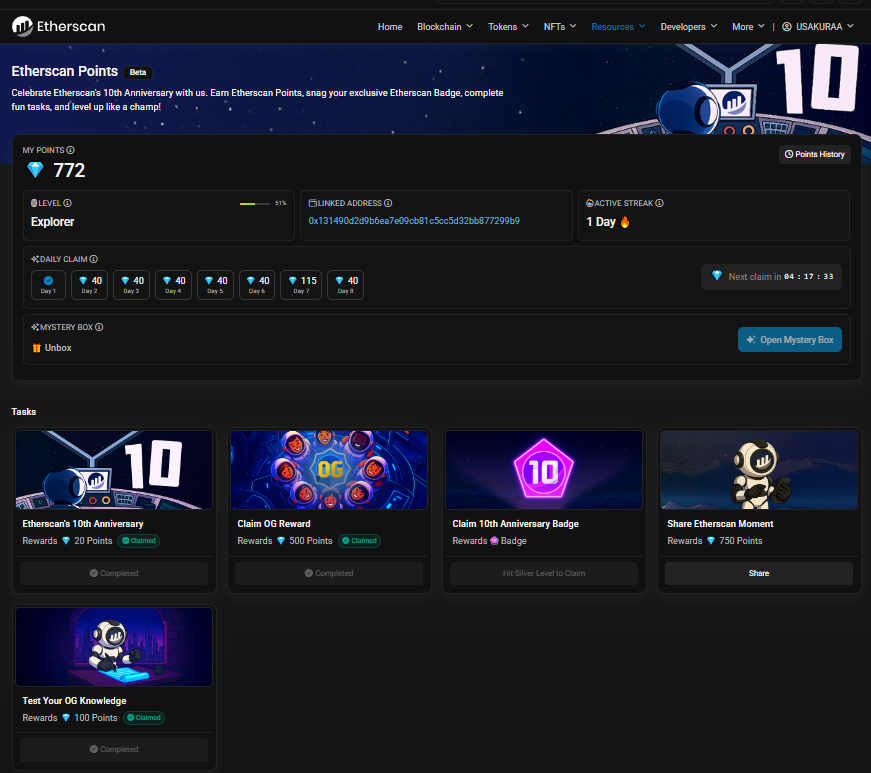
Task: Click the Explorer level progress bar
Action: (x=255, y=204)
